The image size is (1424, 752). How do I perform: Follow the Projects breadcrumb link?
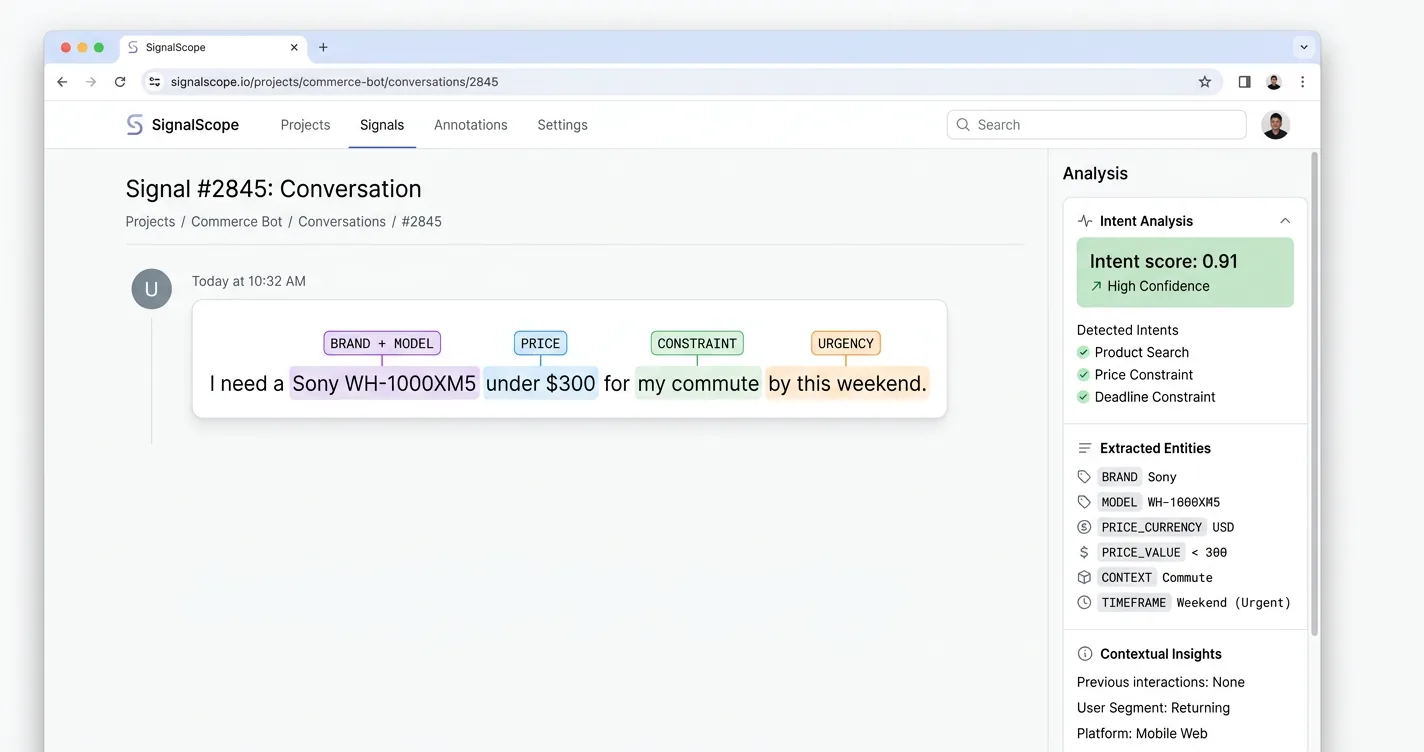coord(150,222)
